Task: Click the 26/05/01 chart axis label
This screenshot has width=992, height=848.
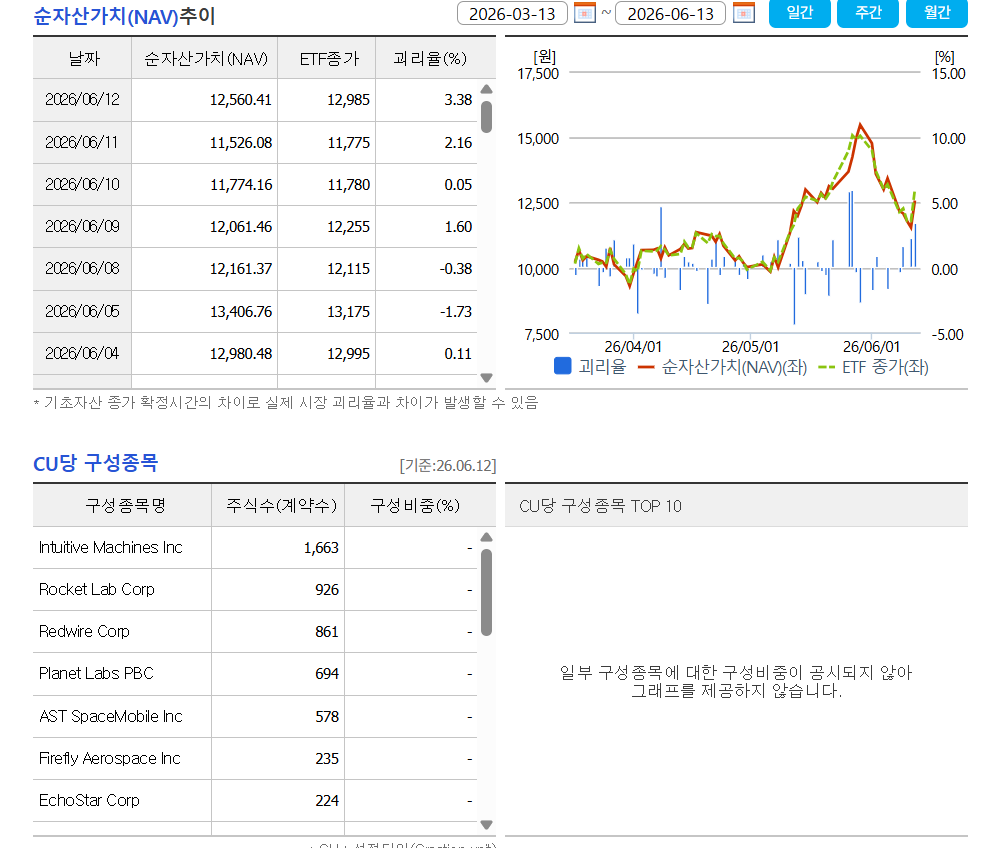Action: [750, 347]
